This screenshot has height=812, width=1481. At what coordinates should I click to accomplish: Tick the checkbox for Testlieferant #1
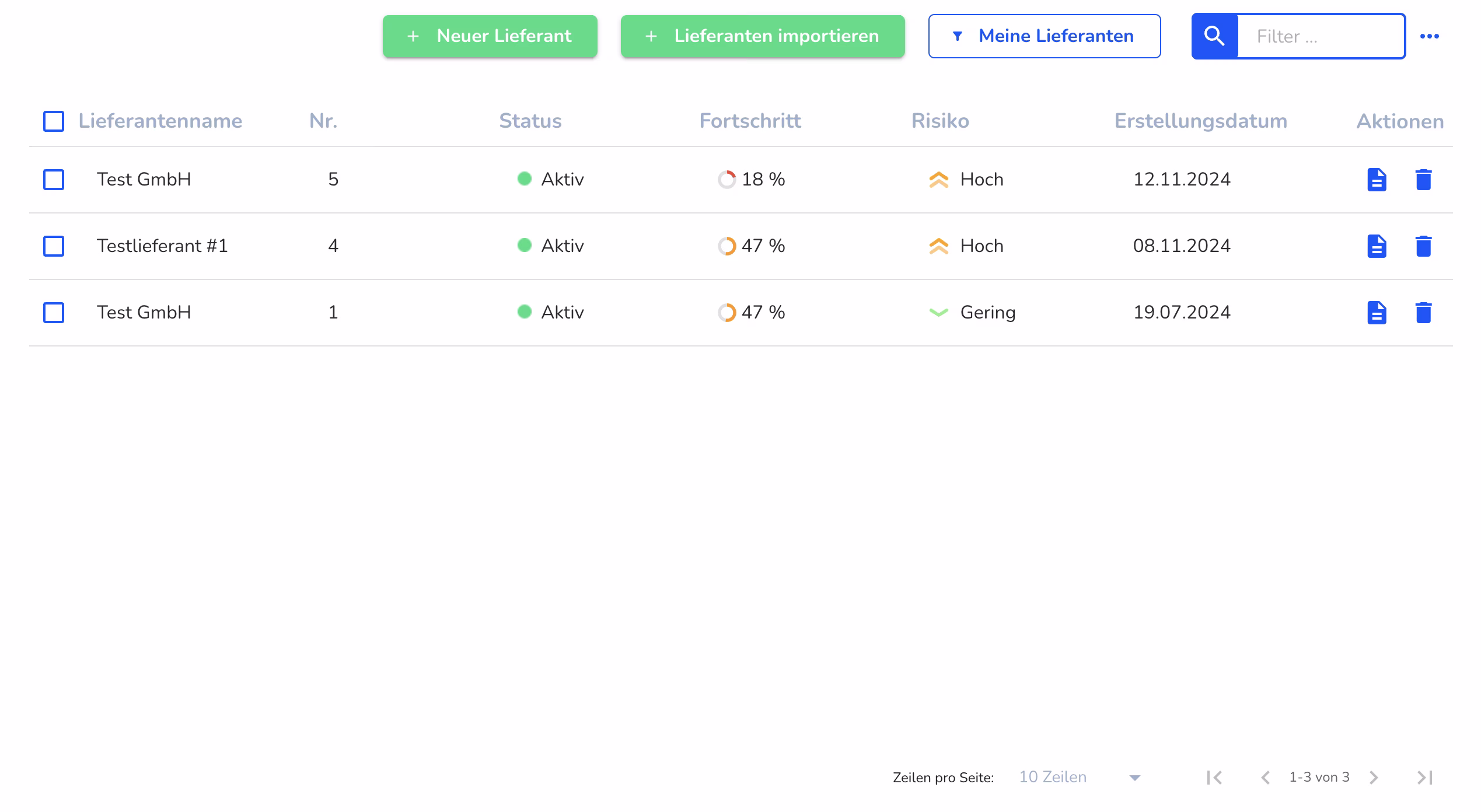(54, 246)
